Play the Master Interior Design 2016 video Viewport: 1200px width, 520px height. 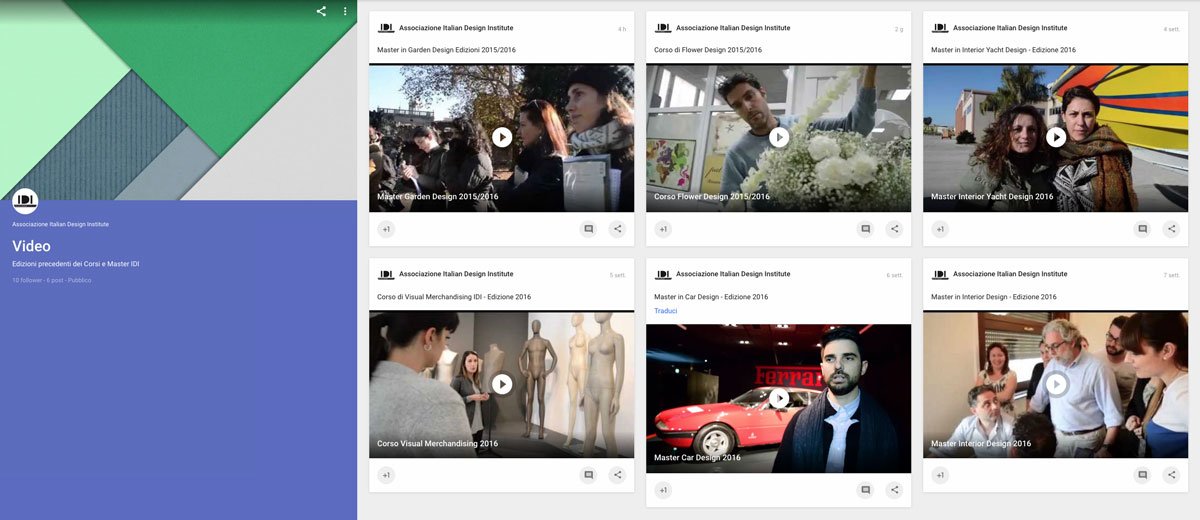[x=1056, y=384]
